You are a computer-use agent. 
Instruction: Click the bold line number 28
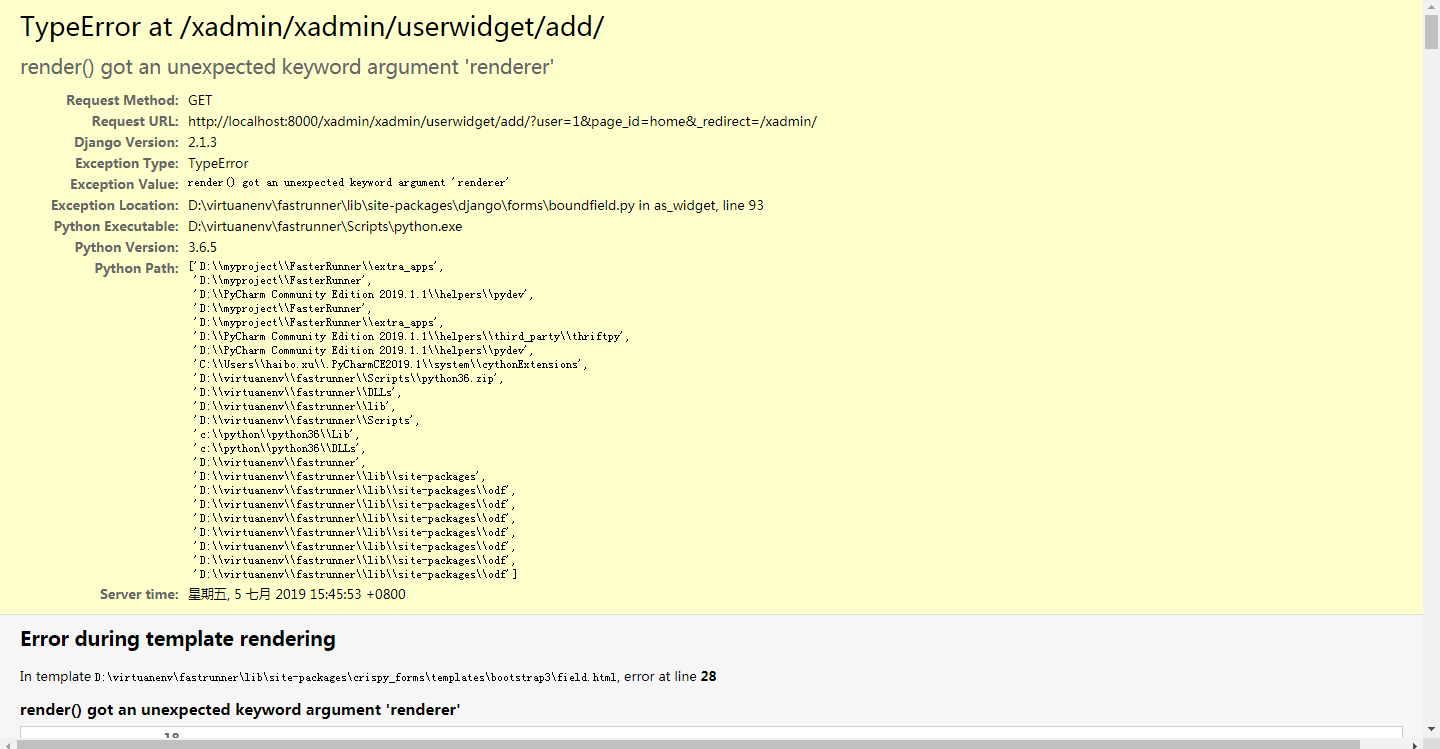tap(708, 676)
